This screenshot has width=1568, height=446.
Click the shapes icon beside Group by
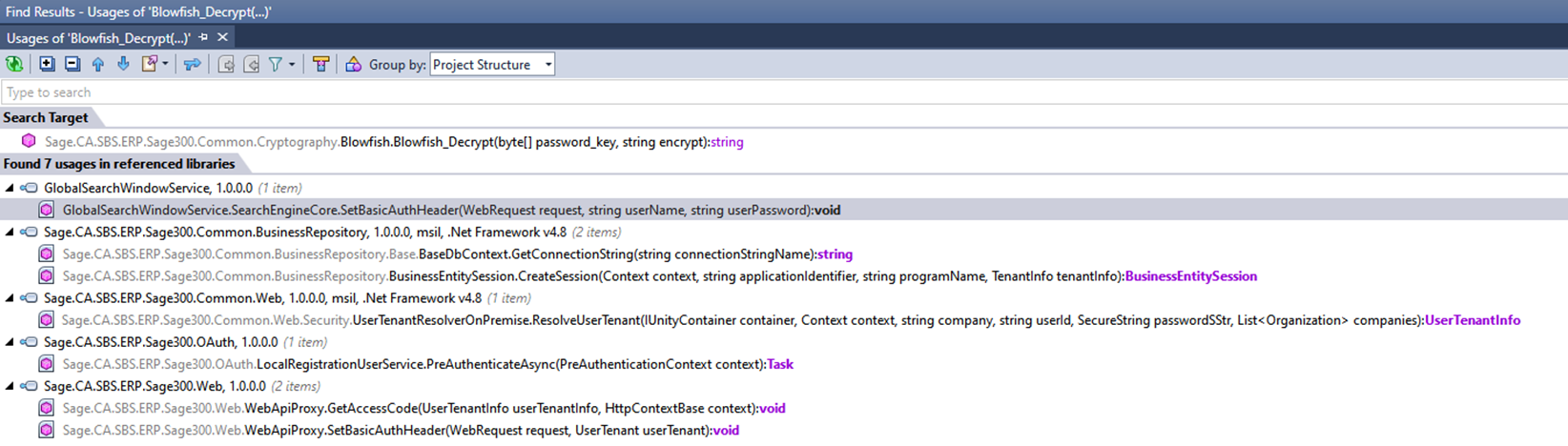click(353, 64)
